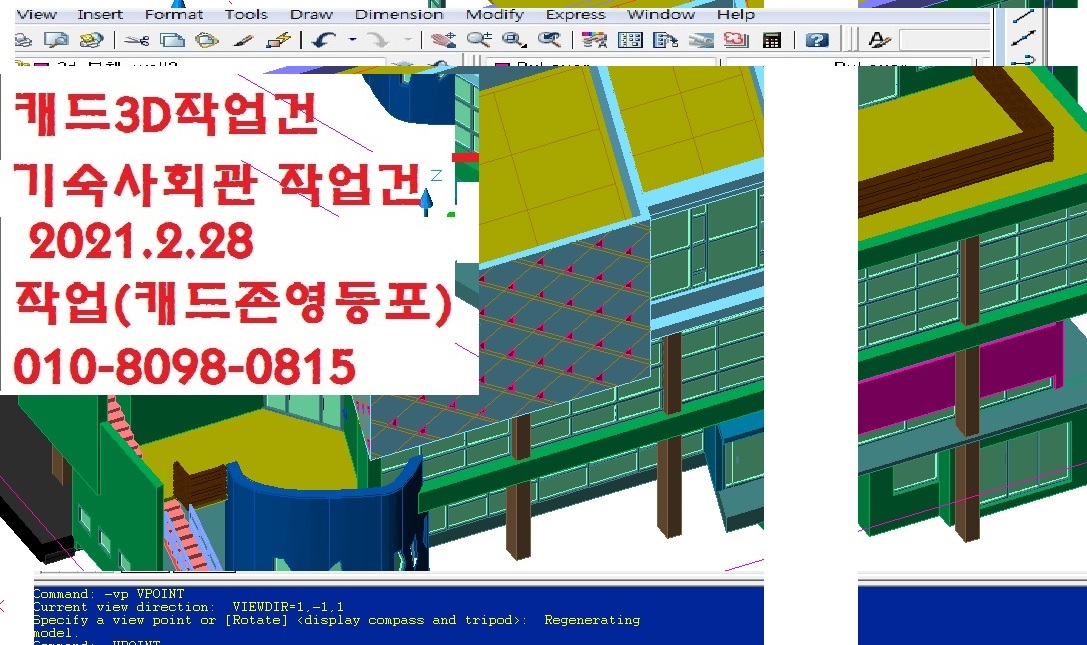
Task: Open the Markup Set Manager icon
Action: 736,40
